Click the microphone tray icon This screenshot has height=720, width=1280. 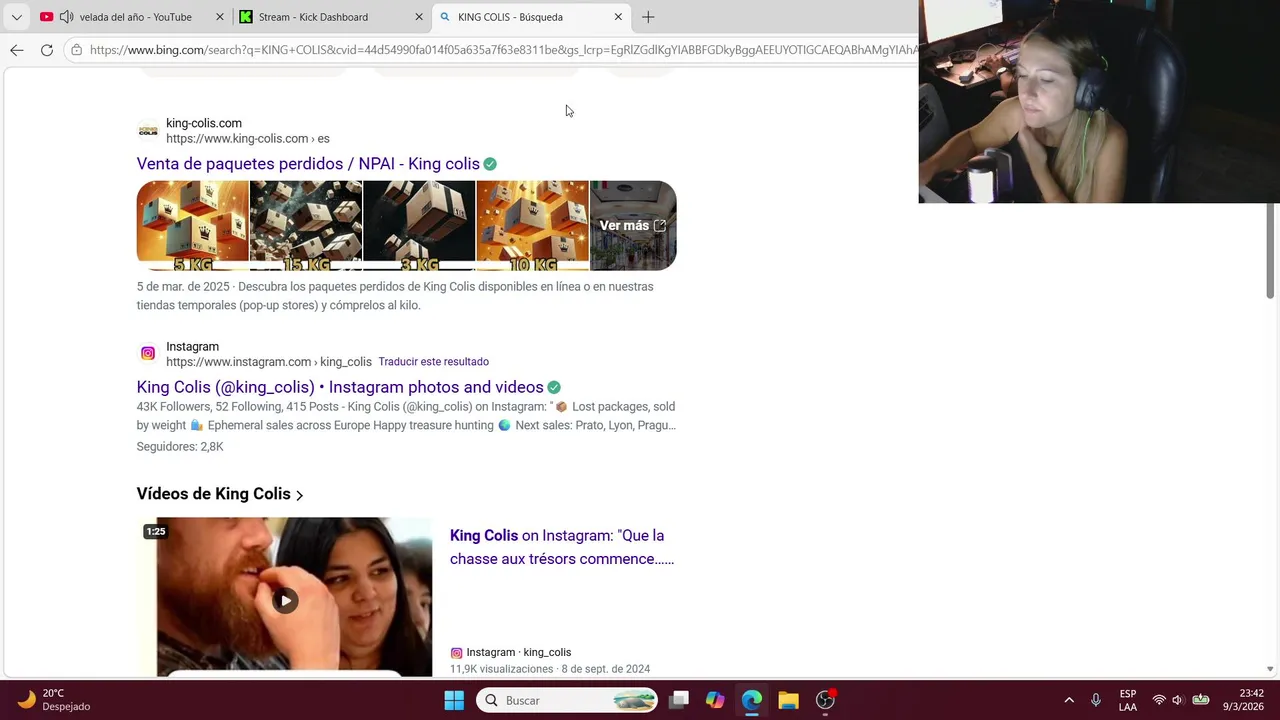1096,700
